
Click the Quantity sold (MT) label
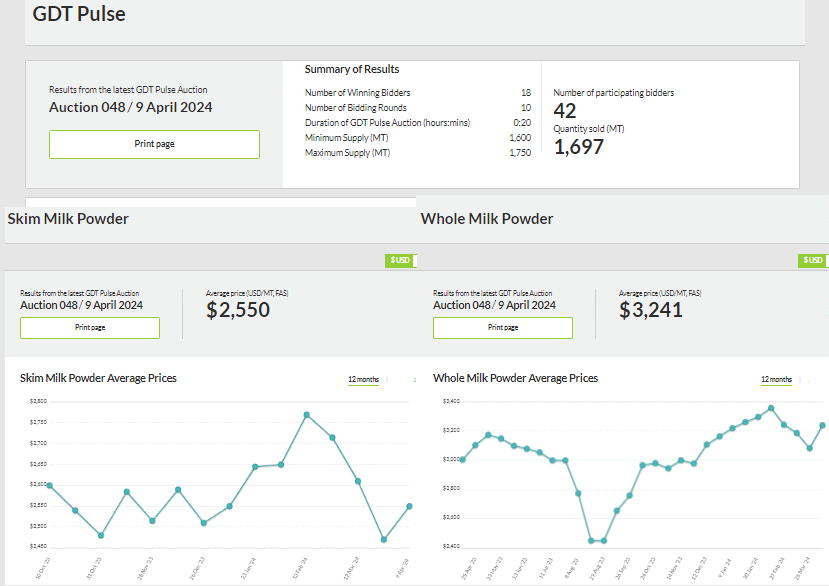click(589, 129)
